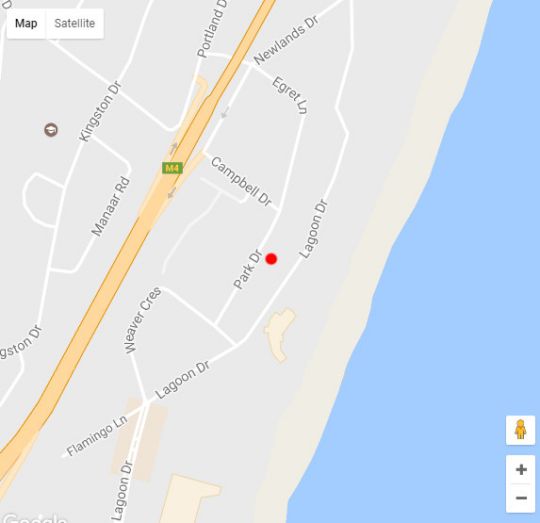Click the Portland Dr street label

coord(212,29)
